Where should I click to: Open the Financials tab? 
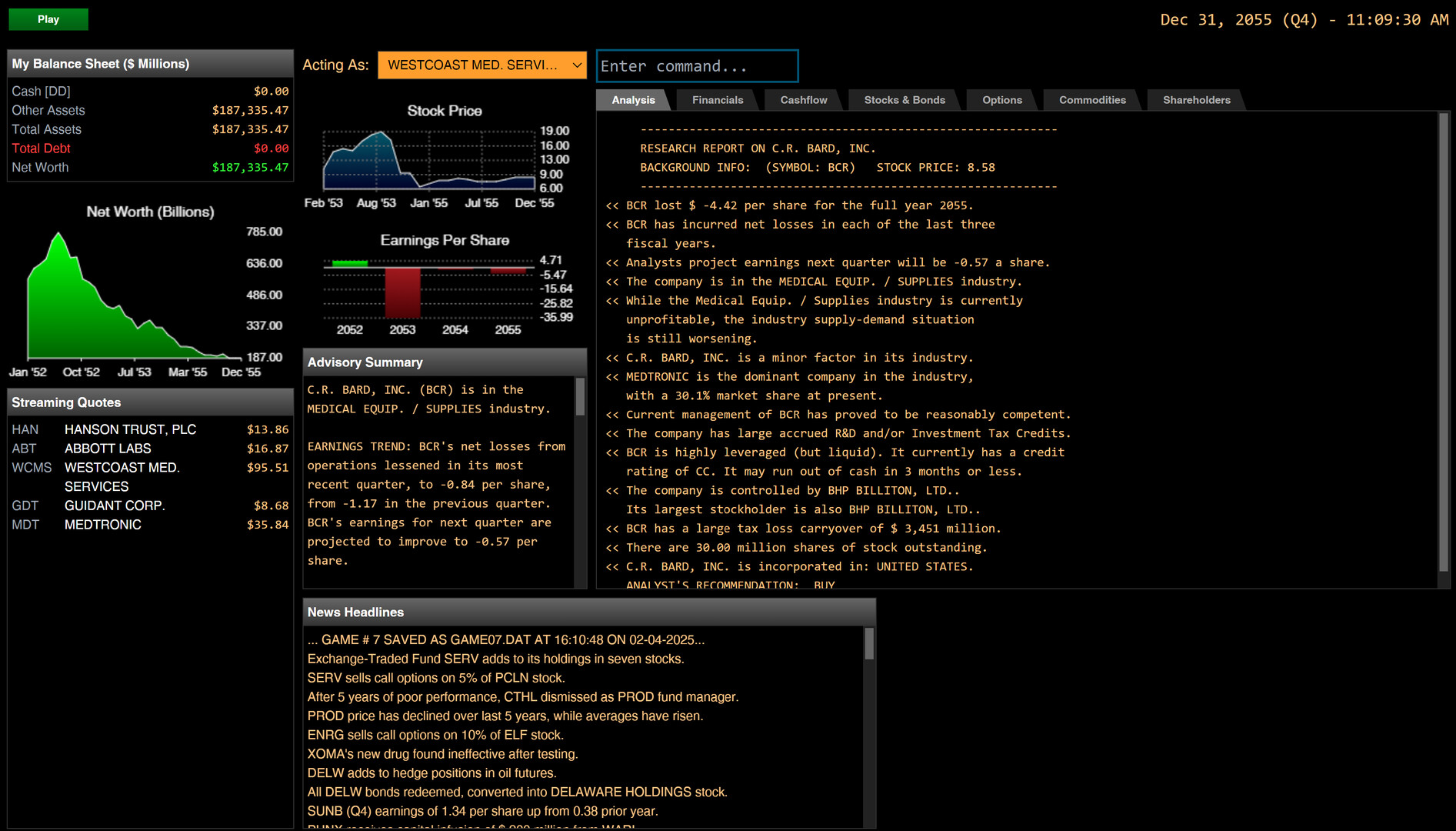[x=718, y=100]
